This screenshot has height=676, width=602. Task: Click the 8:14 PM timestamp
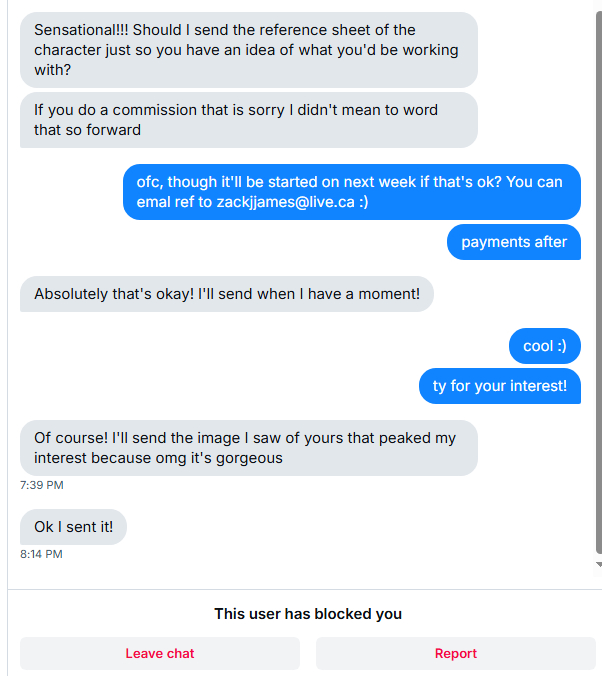tap(42, 554)
